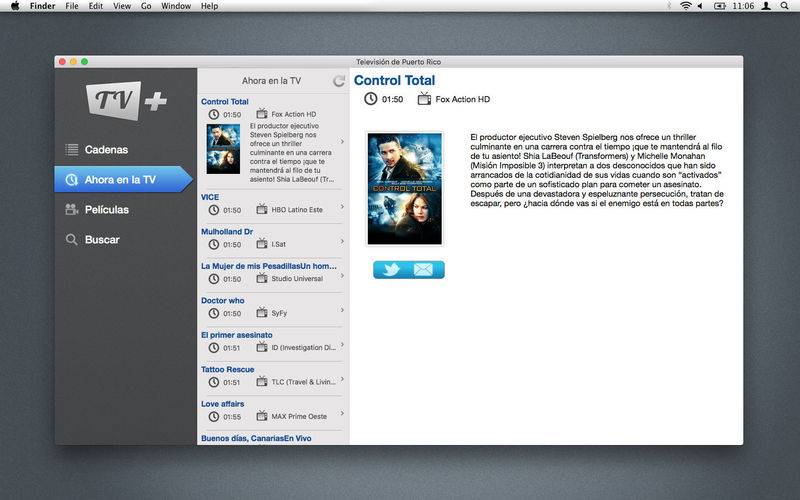The width and height of the screenshot is (800, 500).
Task: Click the Control Total large poster
Action: 405,189
